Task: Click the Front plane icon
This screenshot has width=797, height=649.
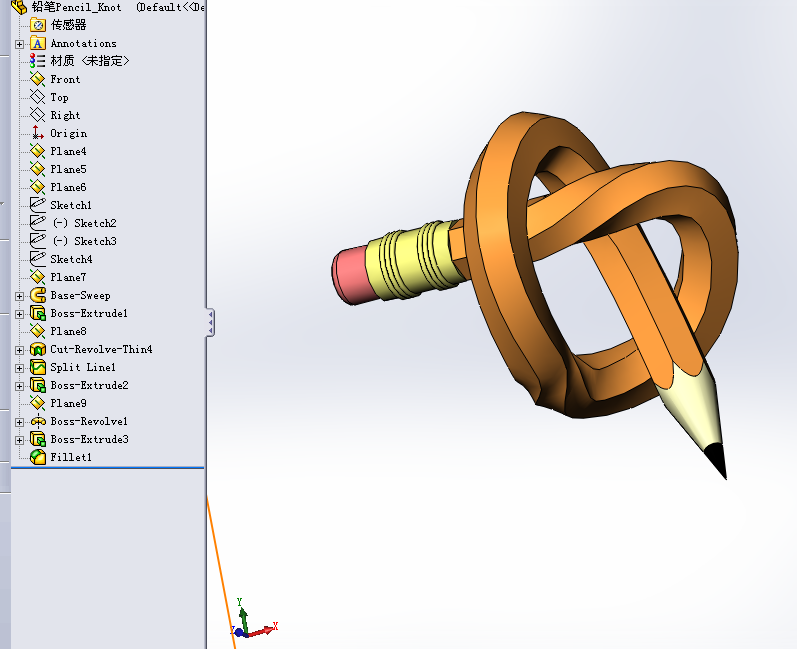Action: (x=38, y=79)
